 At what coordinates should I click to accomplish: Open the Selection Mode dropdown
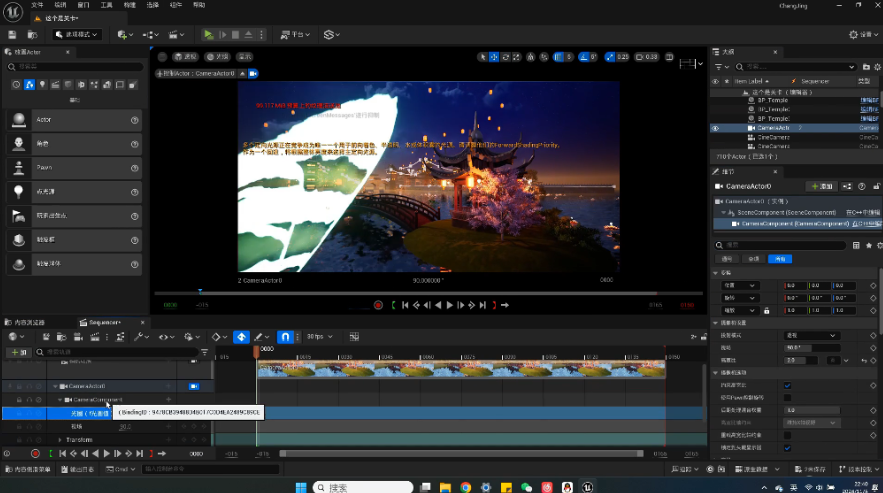point(77,35)
